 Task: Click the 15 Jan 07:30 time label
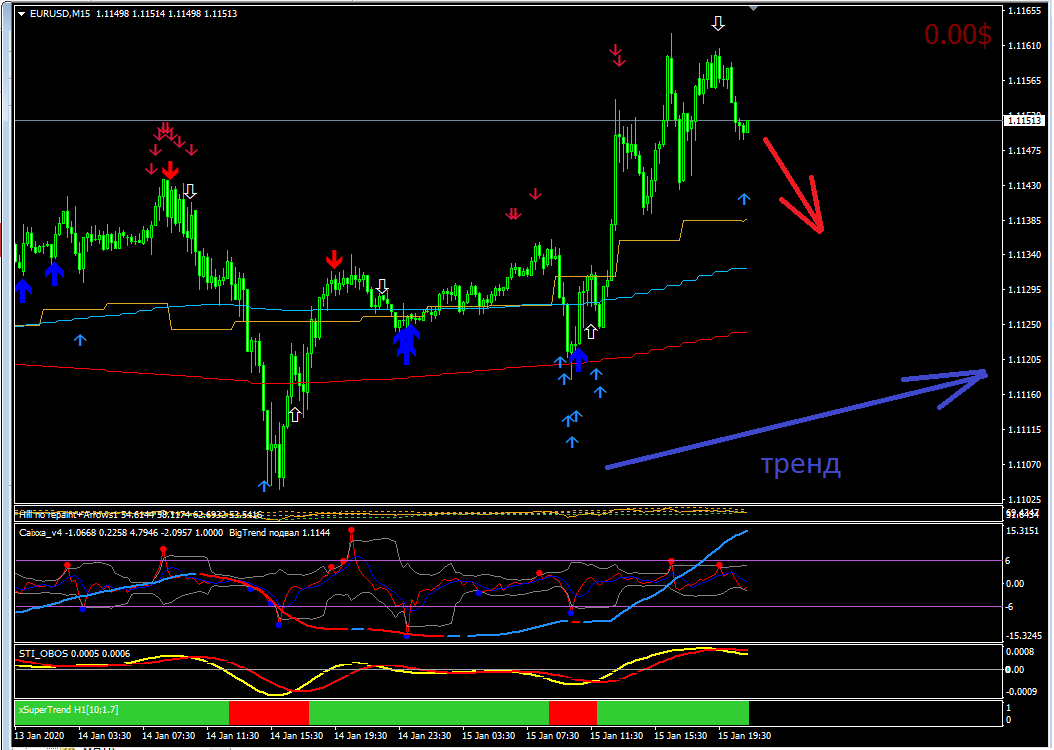[553, 735]
